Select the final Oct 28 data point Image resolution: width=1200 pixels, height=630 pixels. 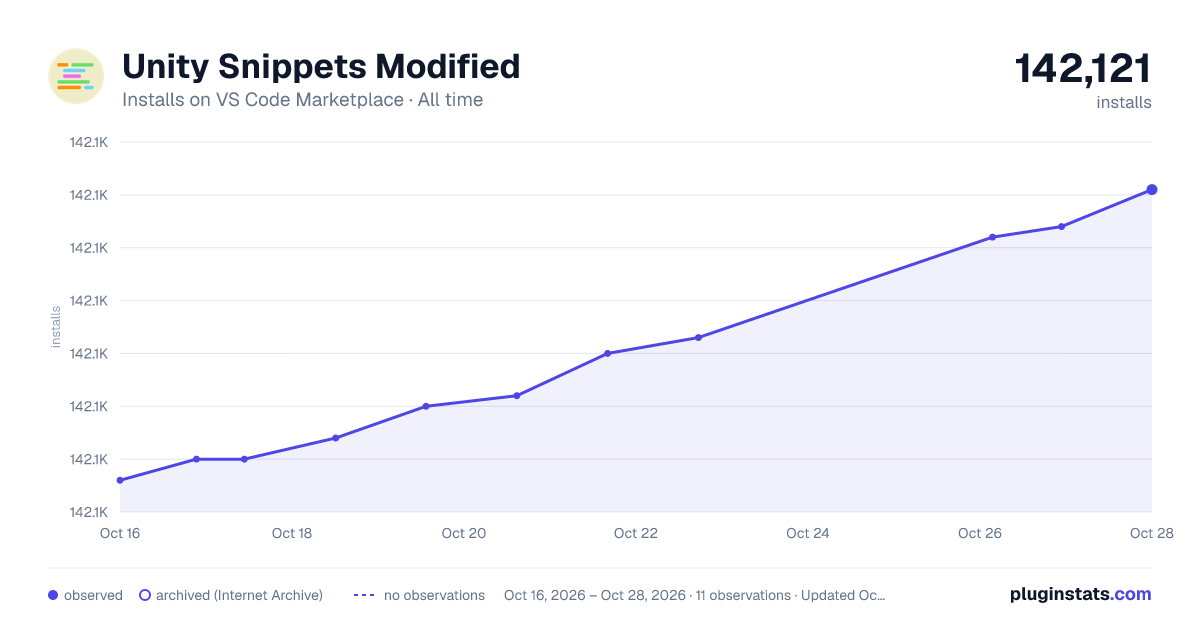[1152, 189]
